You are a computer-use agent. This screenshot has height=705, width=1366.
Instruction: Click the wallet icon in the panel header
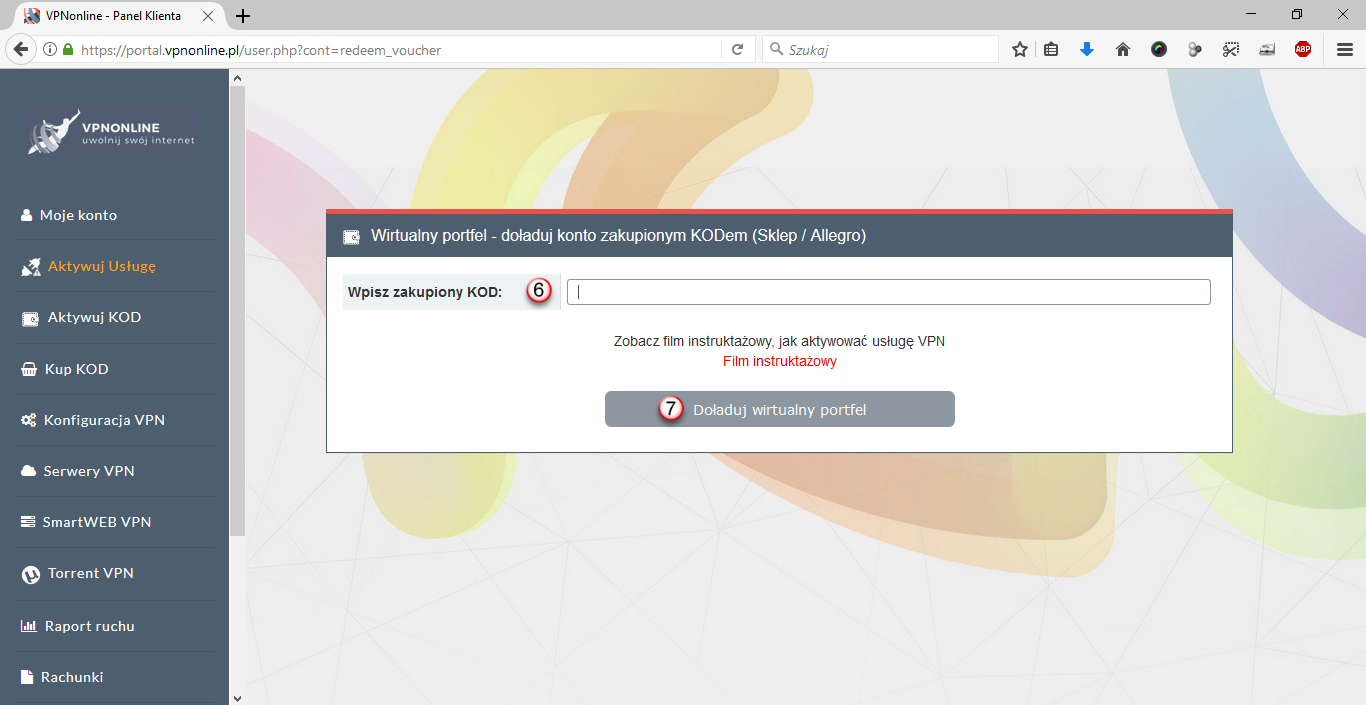click(351, 237)
